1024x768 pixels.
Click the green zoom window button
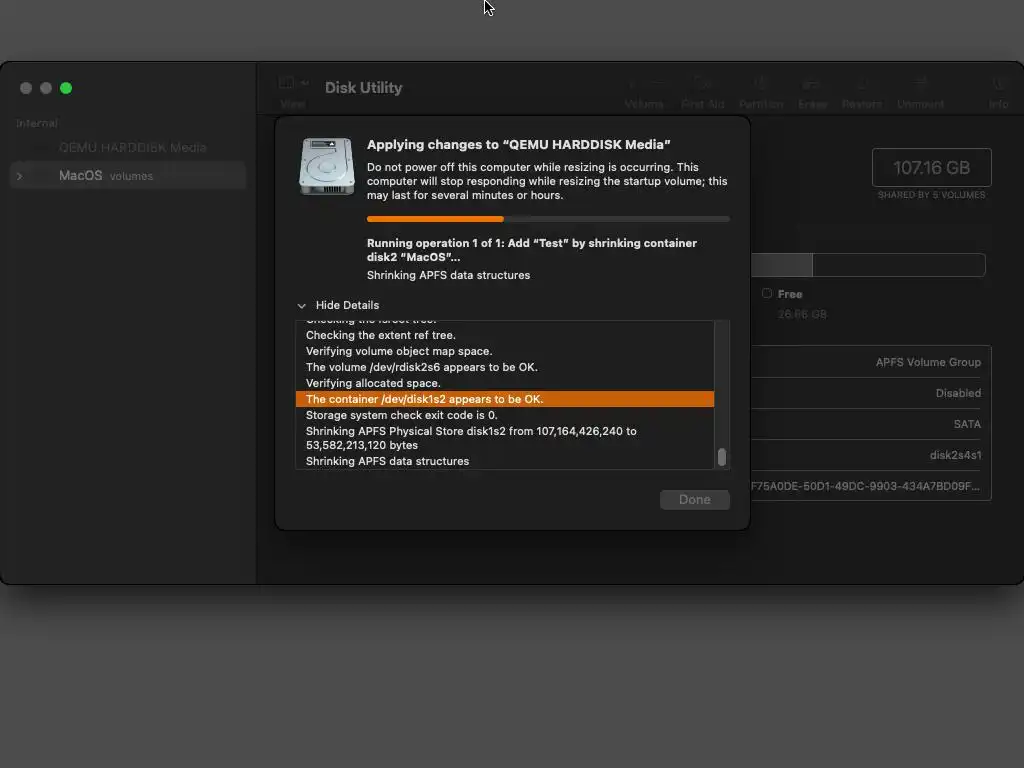click(x=66, y=88)
